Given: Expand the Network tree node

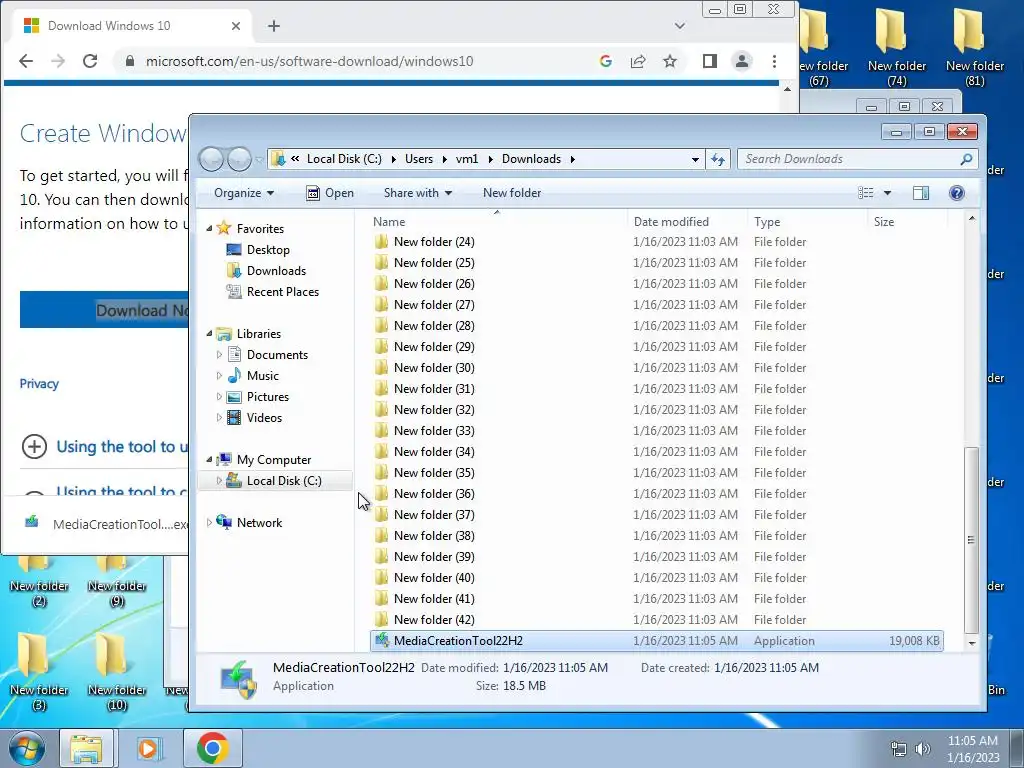Looking at the screenshot, I should click(x=209, y=522).
